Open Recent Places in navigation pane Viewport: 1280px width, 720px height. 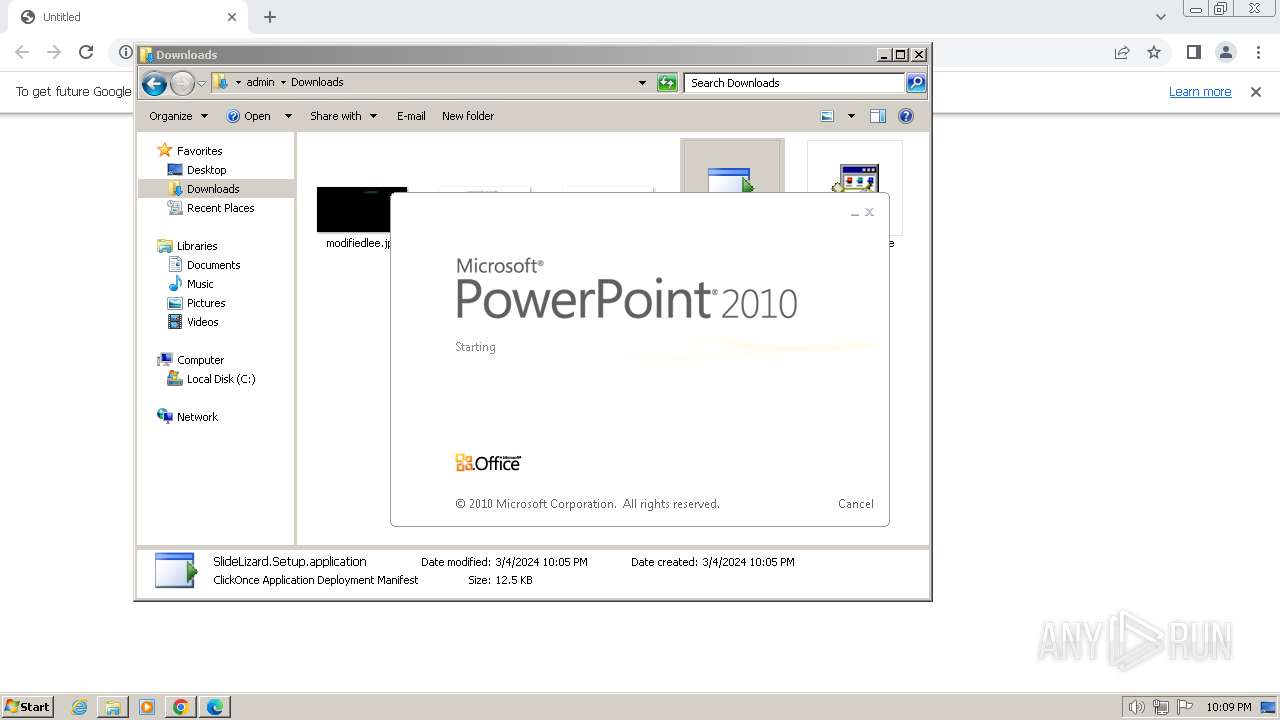coord(220,208)
